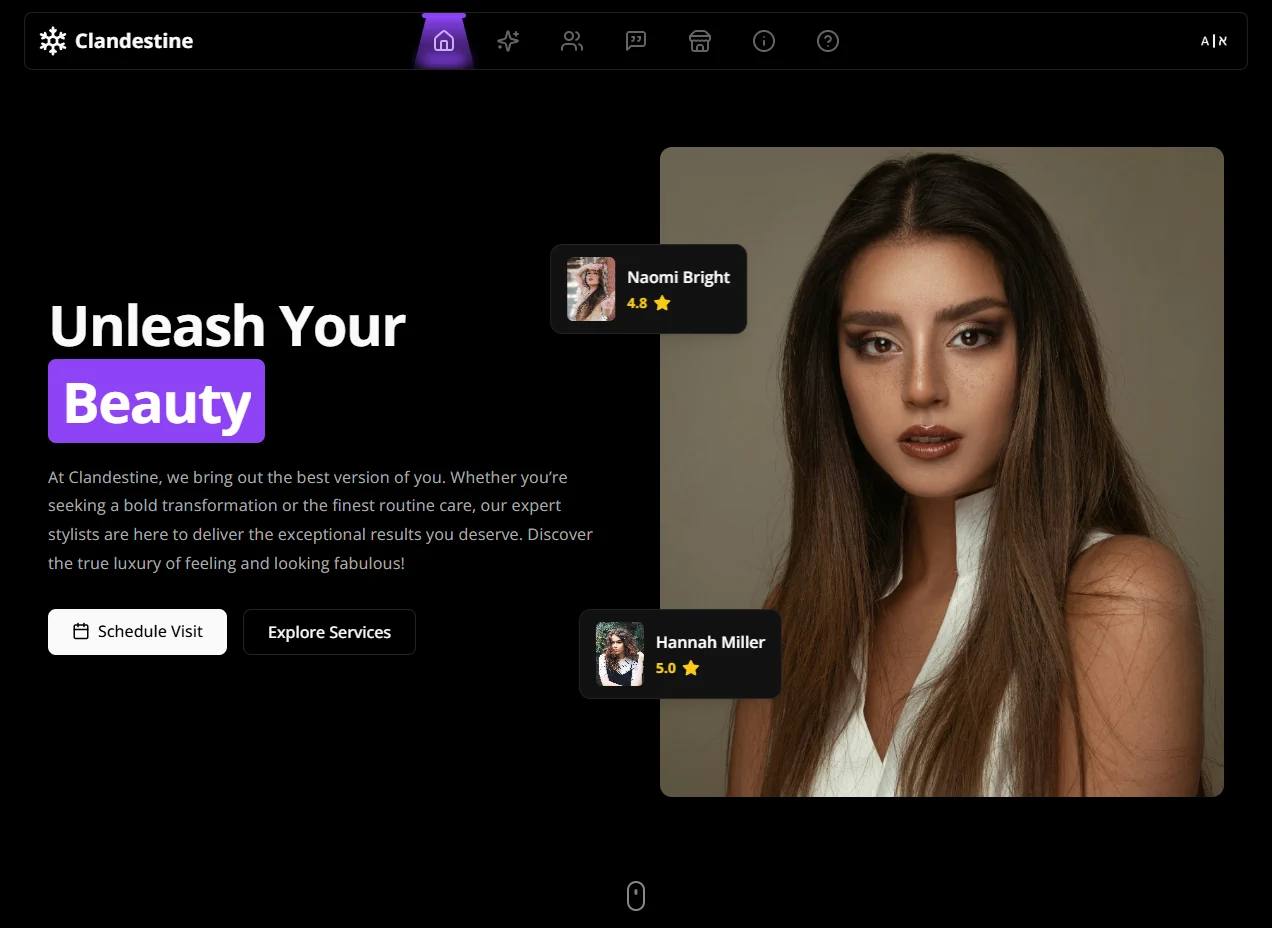Select the Hannah Miller name text
The image size is (1272, 928).
pyautogui.click(x=710, y=642)
